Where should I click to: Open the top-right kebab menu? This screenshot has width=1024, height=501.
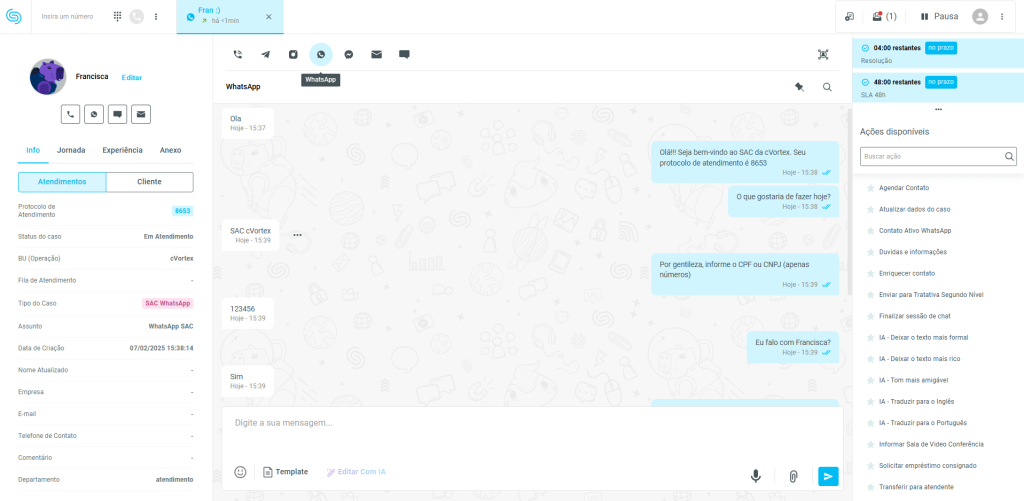(1002, 17)
